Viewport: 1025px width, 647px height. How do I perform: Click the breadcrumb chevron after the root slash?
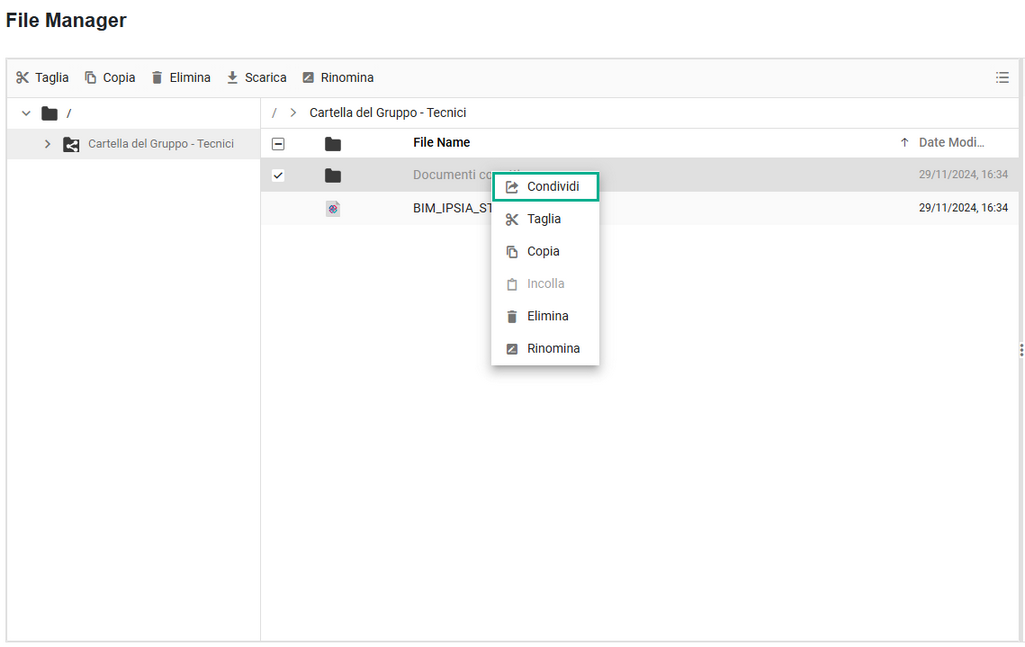pyautogui.click(x=292, y=113)
